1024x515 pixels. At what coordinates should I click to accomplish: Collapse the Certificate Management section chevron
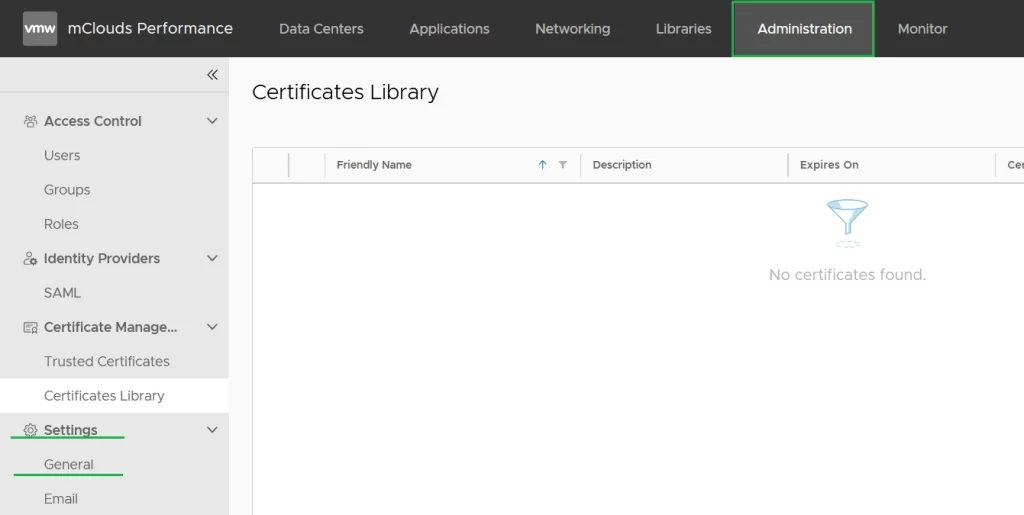[212, 327]
